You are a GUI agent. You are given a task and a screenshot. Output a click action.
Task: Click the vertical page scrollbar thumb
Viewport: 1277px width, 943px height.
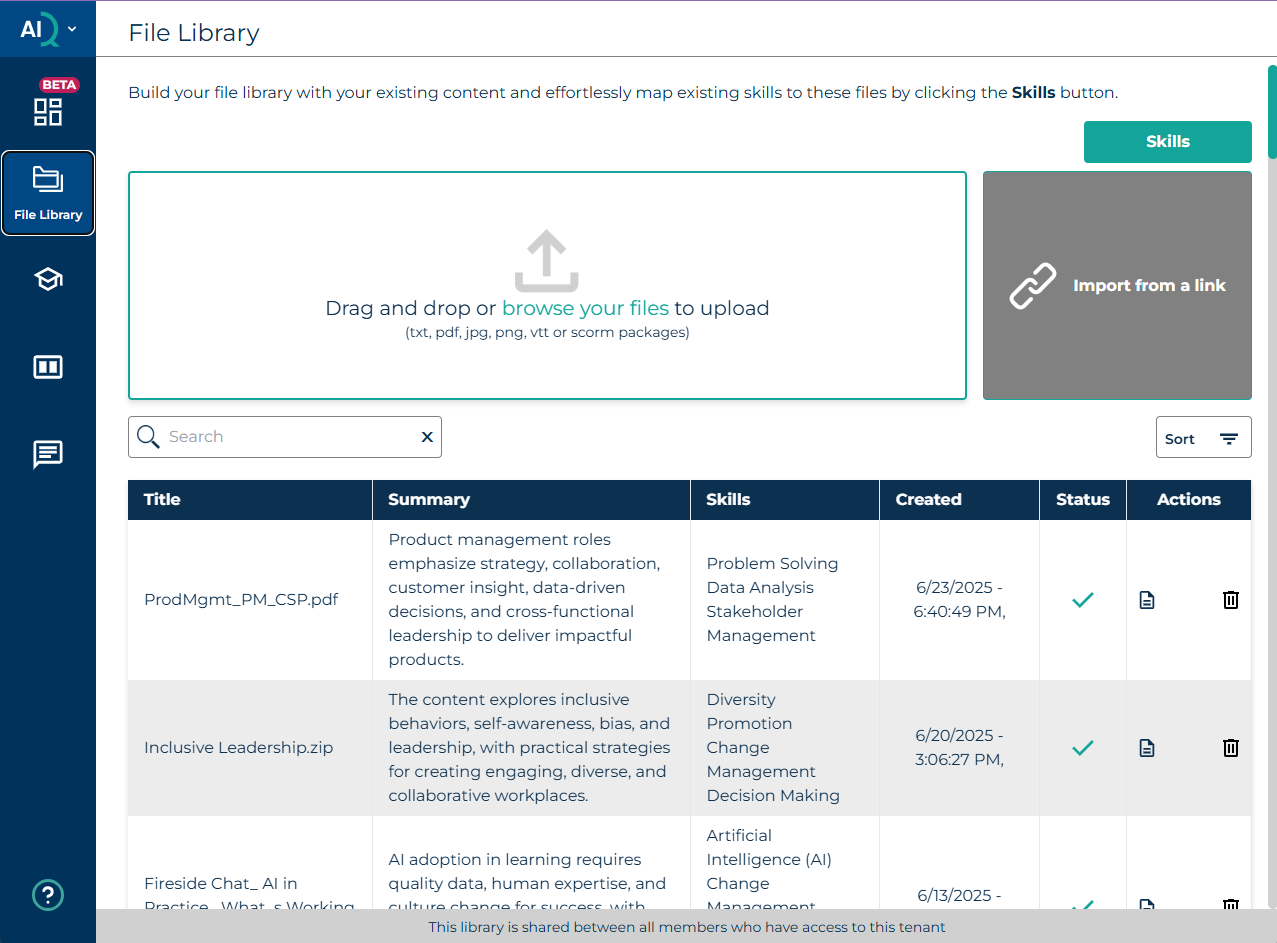click(1272, 111)
